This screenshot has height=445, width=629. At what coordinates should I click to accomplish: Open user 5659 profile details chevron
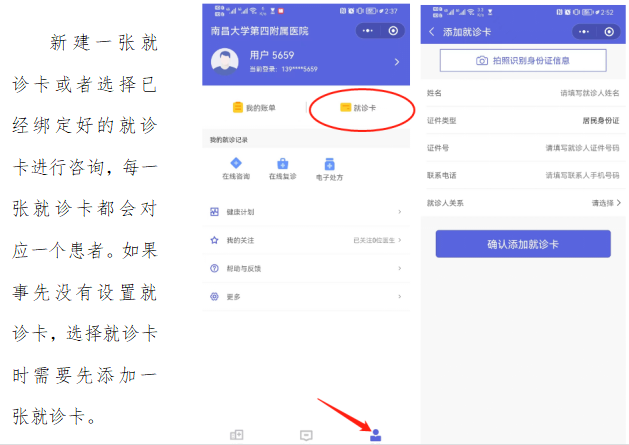point(396,63)
